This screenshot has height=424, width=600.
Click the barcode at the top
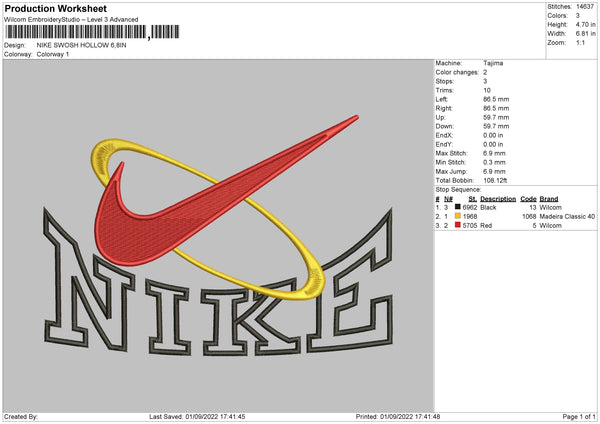tap(92, 32)
